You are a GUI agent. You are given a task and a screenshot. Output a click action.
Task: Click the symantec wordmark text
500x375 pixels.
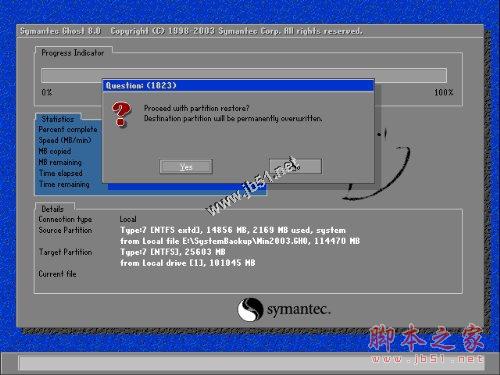[x=299, y=310]
